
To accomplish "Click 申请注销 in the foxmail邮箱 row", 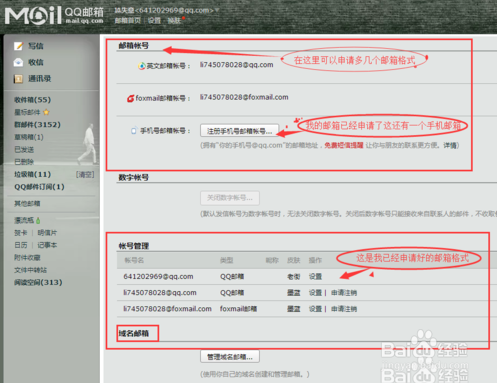I will pos(344,309).
